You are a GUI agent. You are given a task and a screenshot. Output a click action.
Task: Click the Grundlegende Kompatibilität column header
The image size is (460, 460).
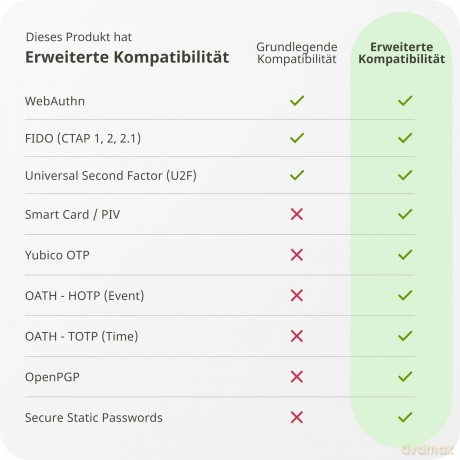pos(297,53)
